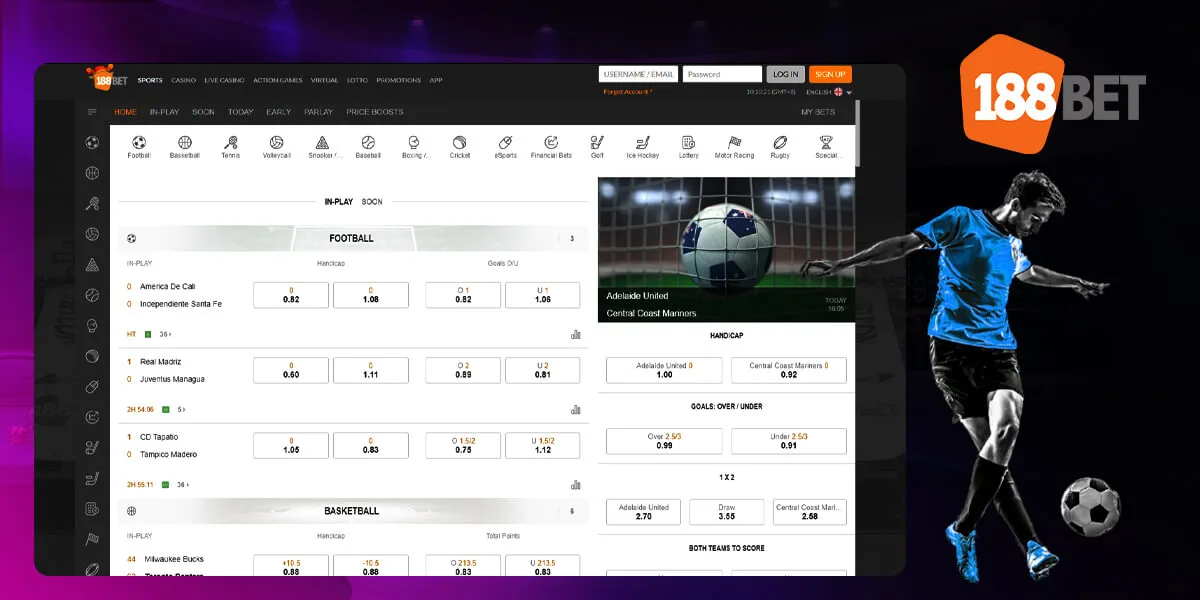Viewport: 1200px width, 600px height.
Task: Select Real Madriz handicap odds 0.60
Action: coord(291,370)
